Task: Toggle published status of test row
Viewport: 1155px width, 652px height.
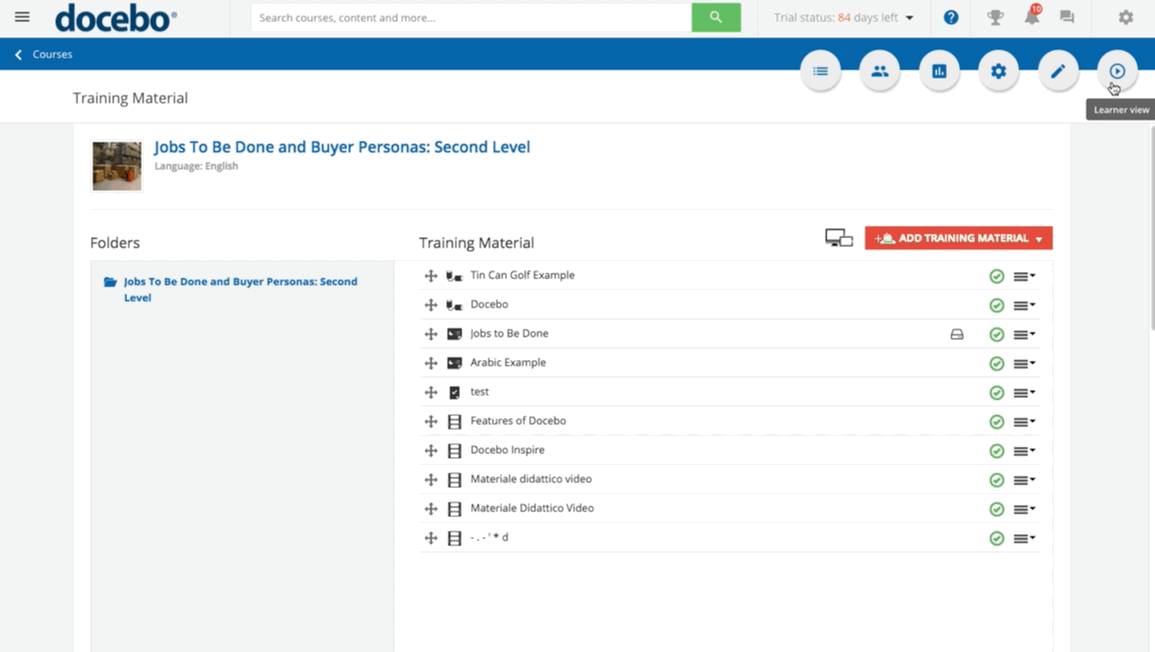Action: 997,393
